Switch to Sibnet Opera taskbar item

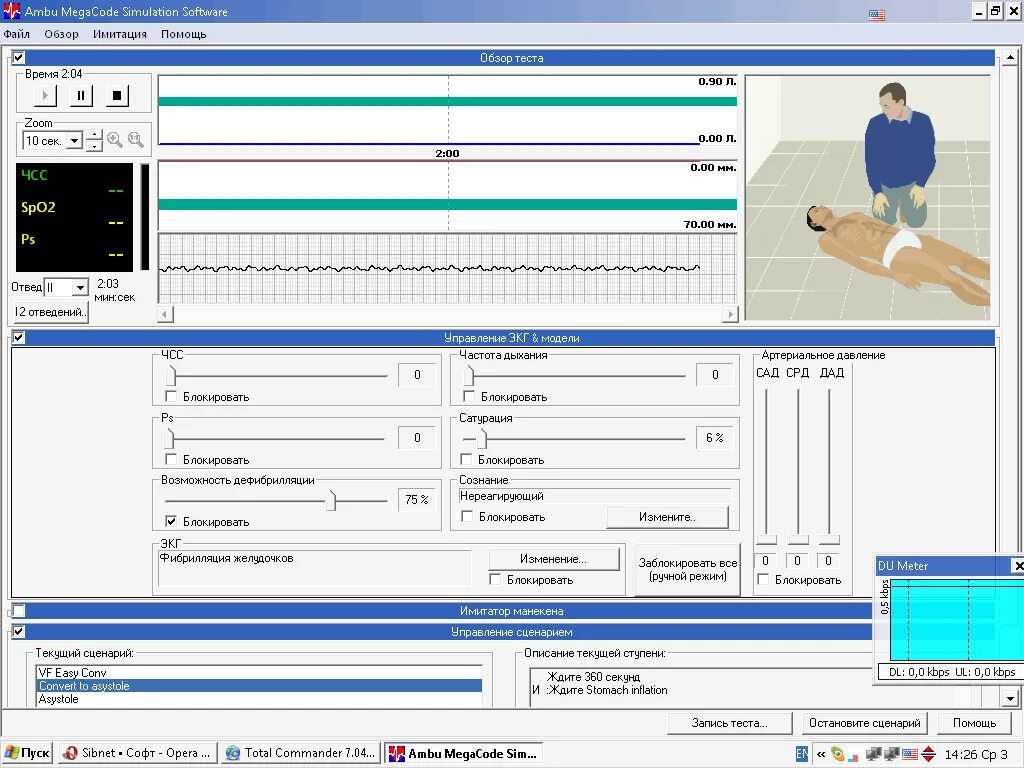pos(138,753)
